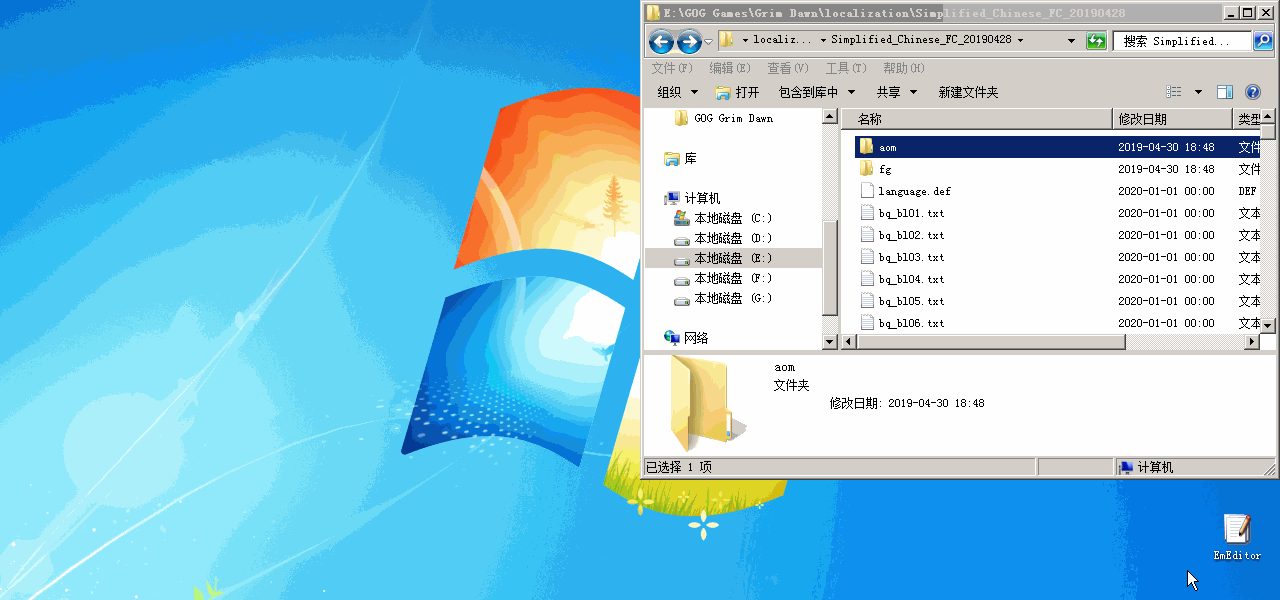Go forward using the Forward arrow button
The image size is (1280, 600).
click(x=689, y=41)
